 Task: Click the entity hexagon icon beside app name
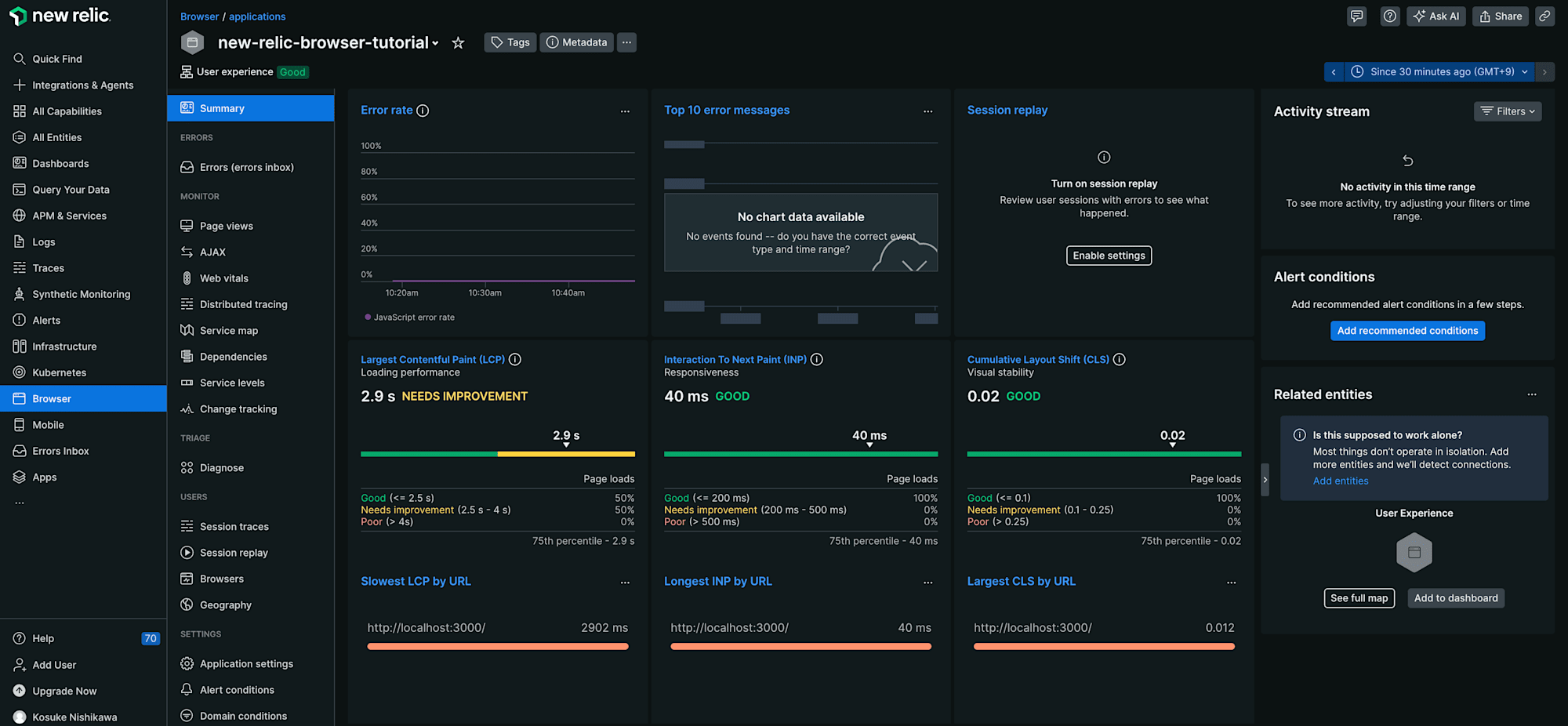(x=192, y=42)
